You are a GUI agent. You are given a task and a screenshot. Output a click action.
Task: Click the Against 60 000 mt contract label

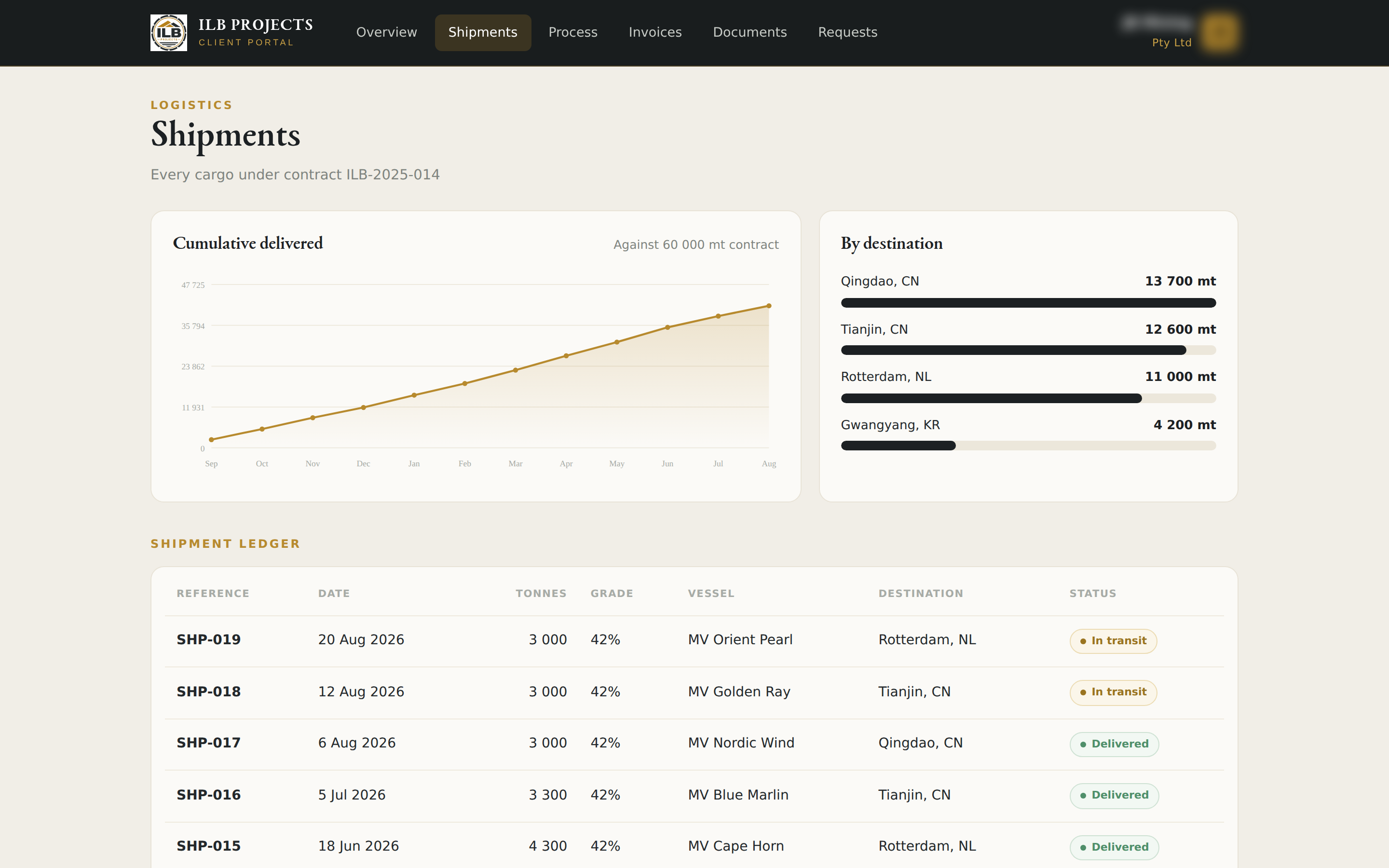(695, 244)
